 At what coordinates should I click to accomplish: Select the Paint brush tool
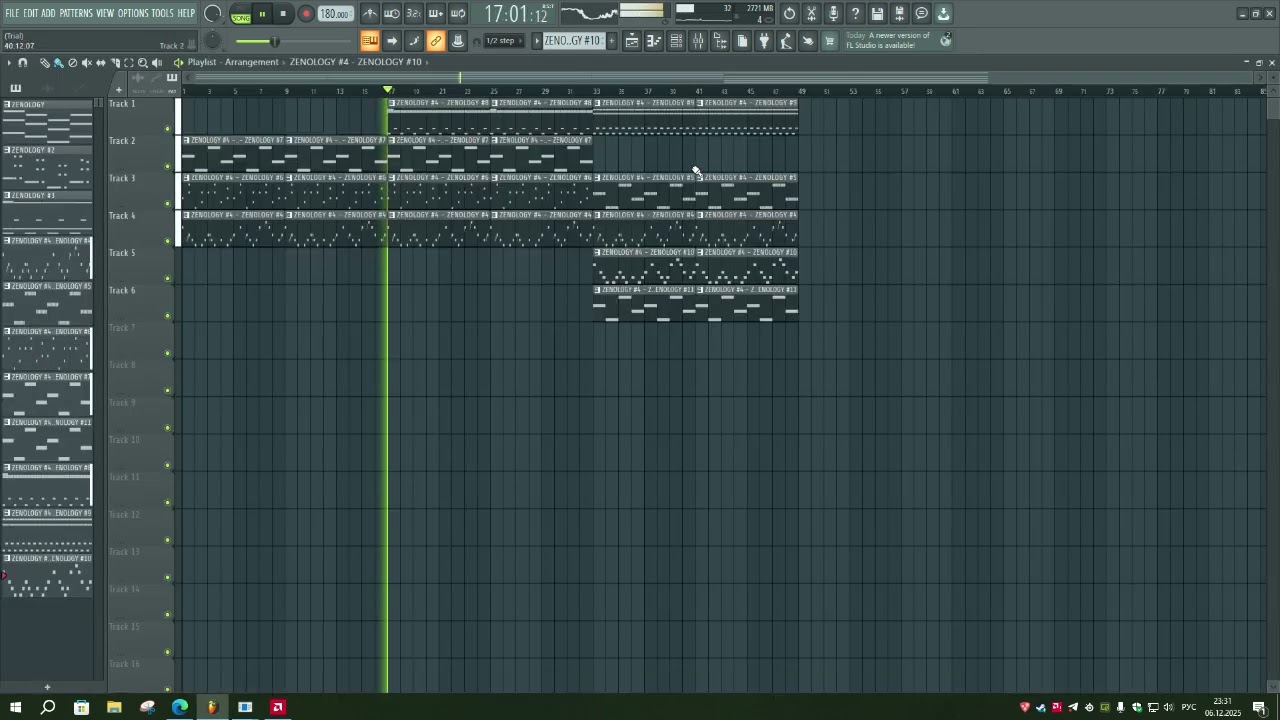[x=59, y=63]
